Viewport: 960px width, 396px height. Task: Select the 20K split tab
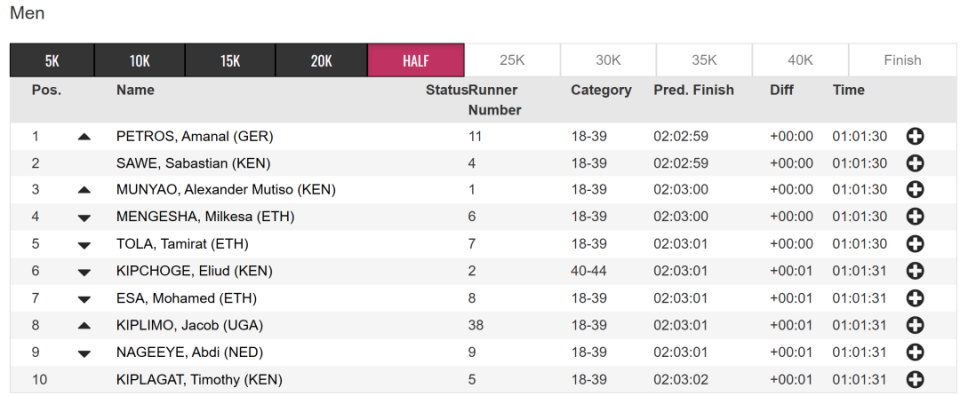coord(321,60)
